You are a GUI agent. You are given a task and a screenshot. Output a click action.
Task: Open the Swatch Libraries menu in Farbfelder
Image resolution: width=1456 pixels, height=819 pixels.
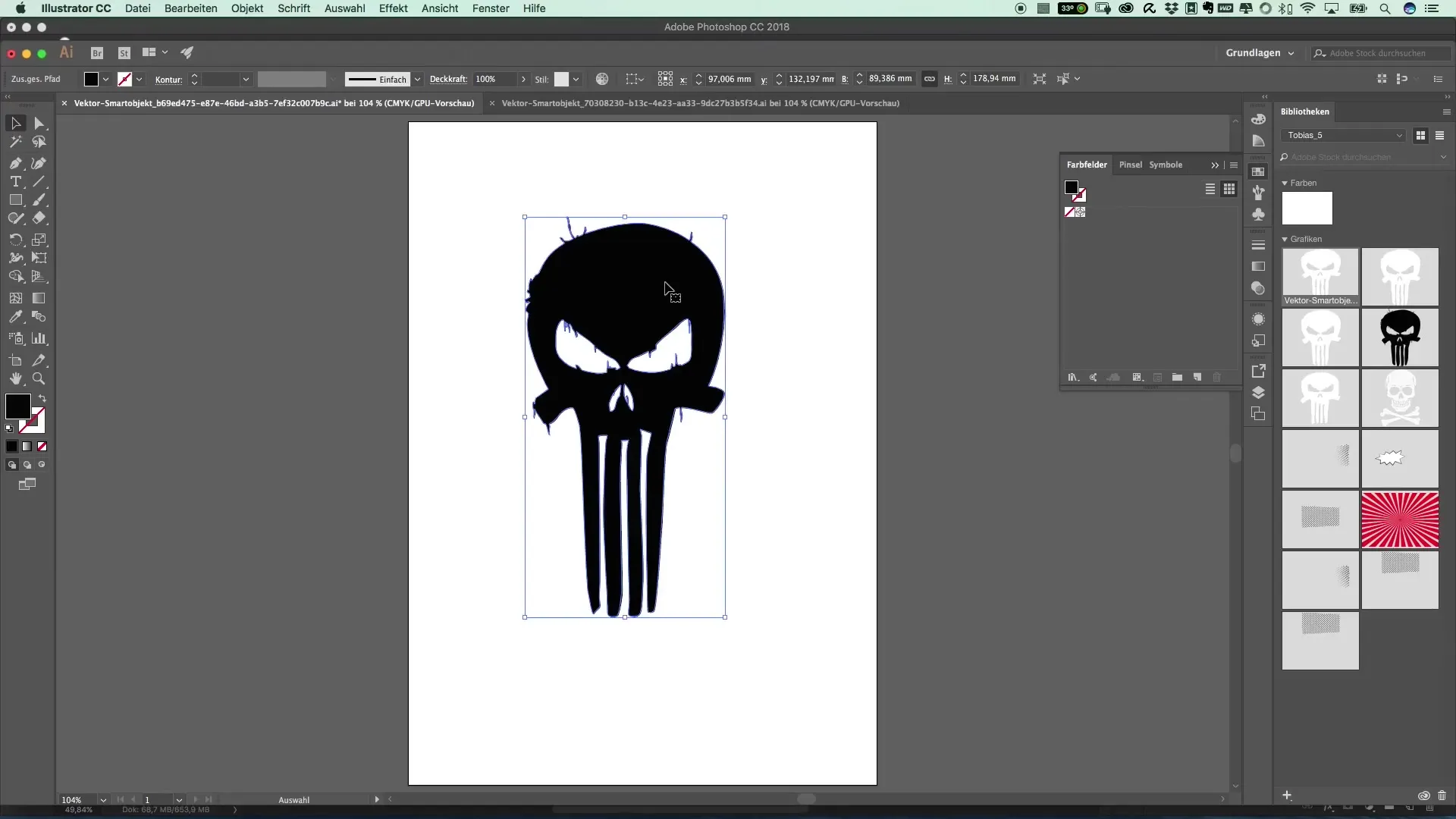[x=1073, y=378]
